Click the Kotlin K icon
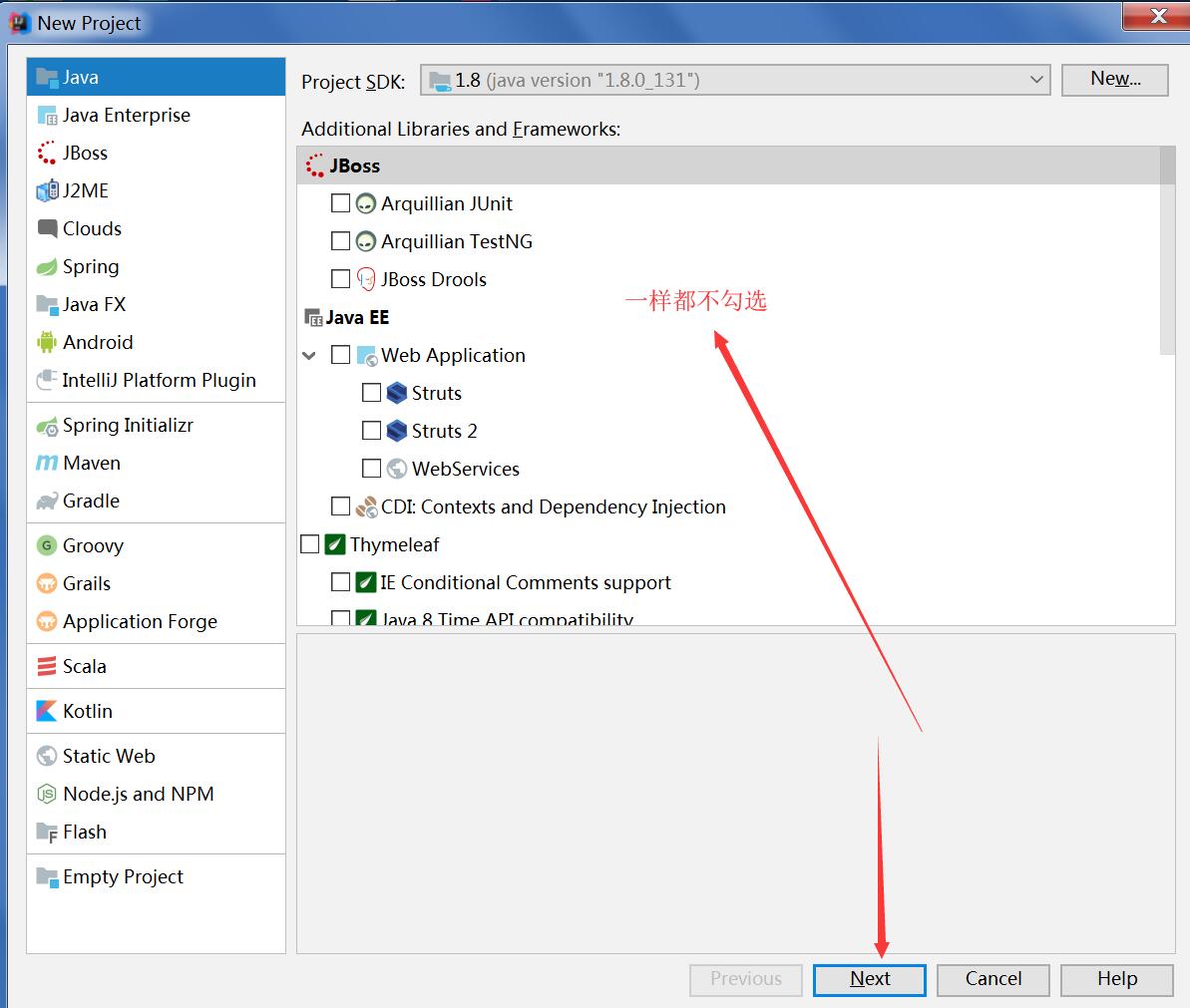Screen dimensions: 1190x1008 47,711
